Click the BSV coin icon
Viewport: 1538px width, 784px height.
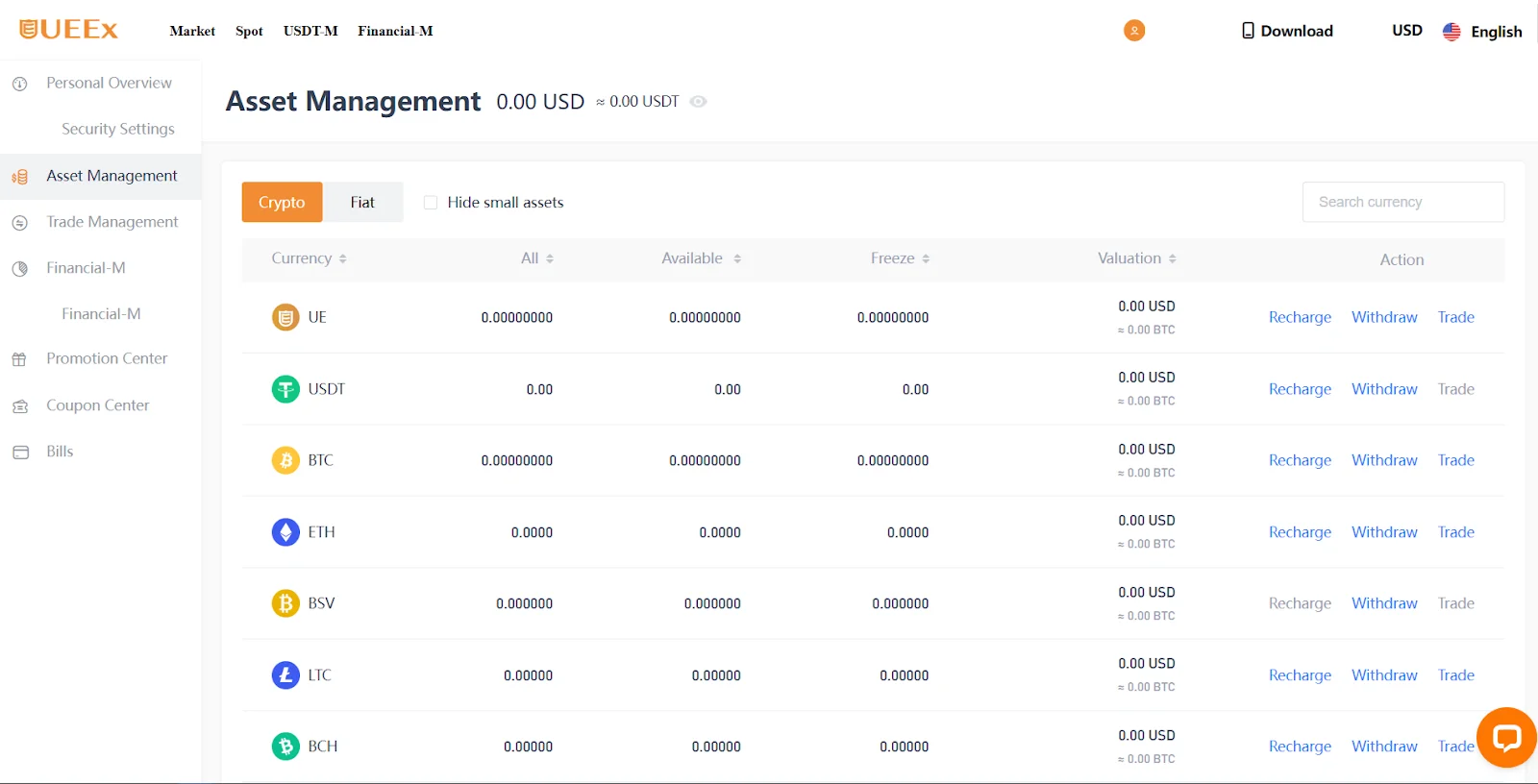(x=285, y=603)
